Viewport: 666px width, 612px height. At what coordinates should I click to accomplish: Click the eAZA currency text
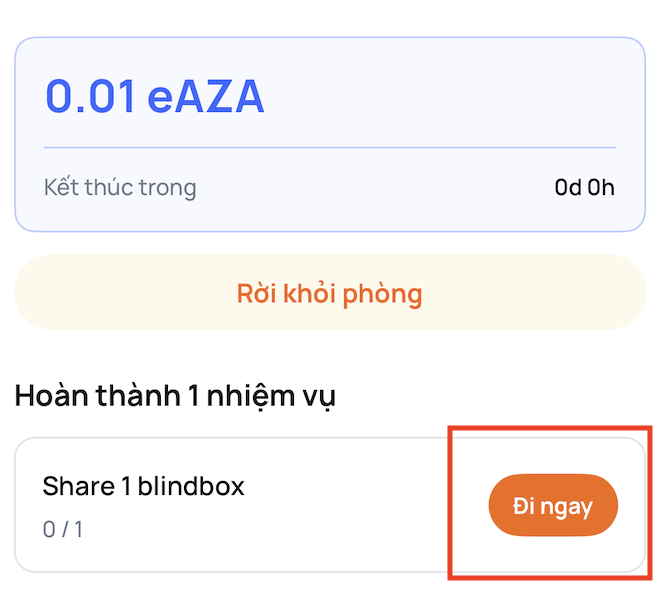[206, 96]
